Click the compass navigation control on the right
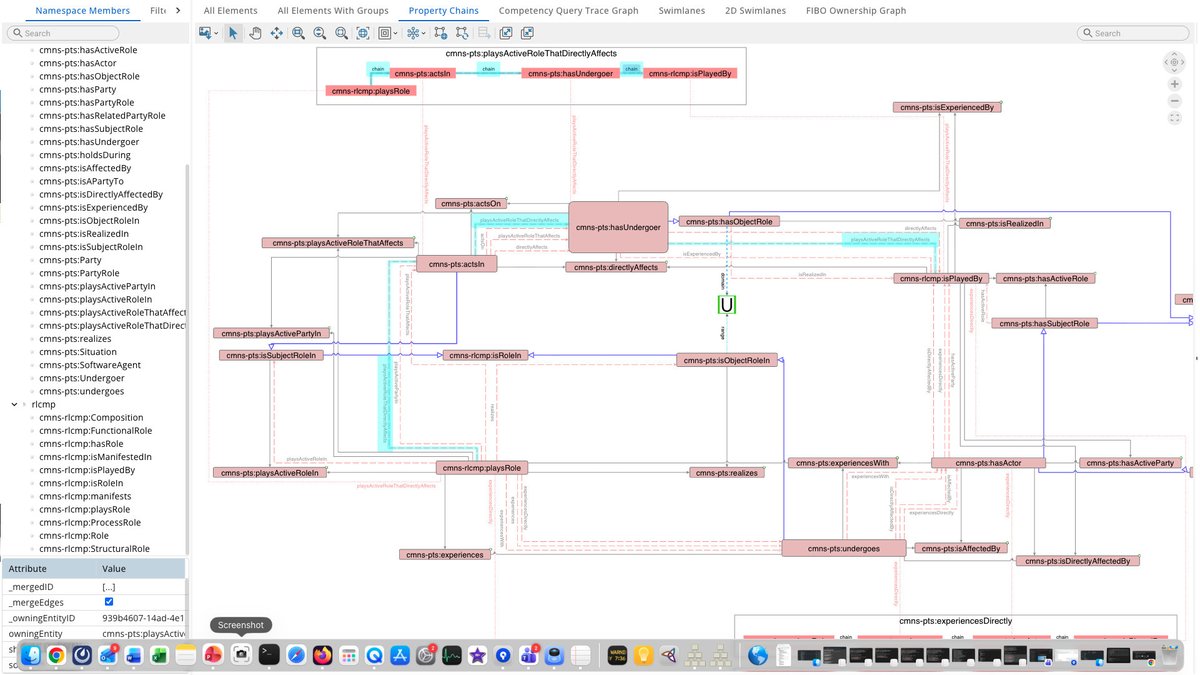The image size is (1200, 675). coord(1174,62)
